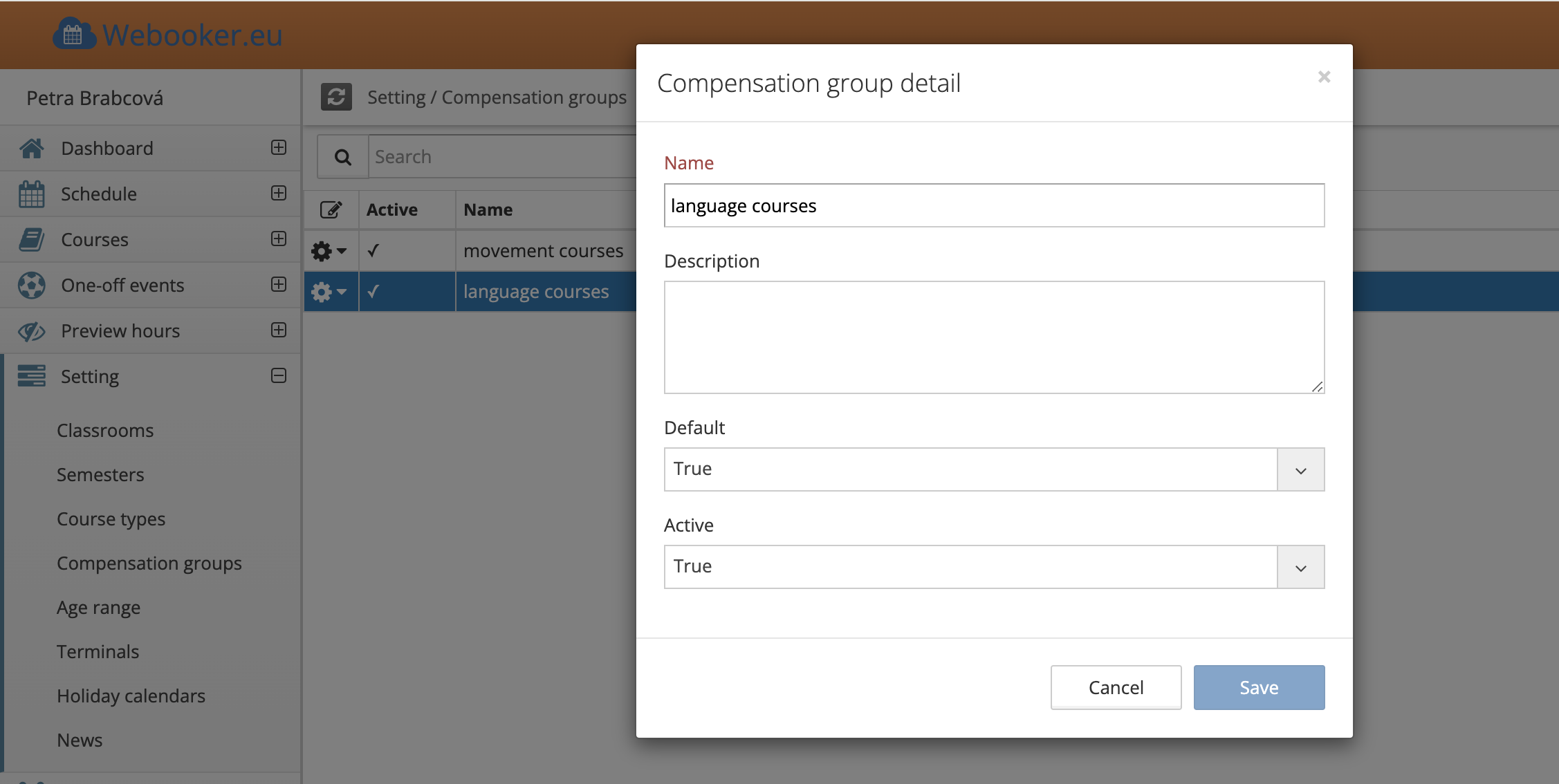This screenshot has height=784, width=1559.
Task: Click the Preview hours eye icon
Action: click(31, 331)
